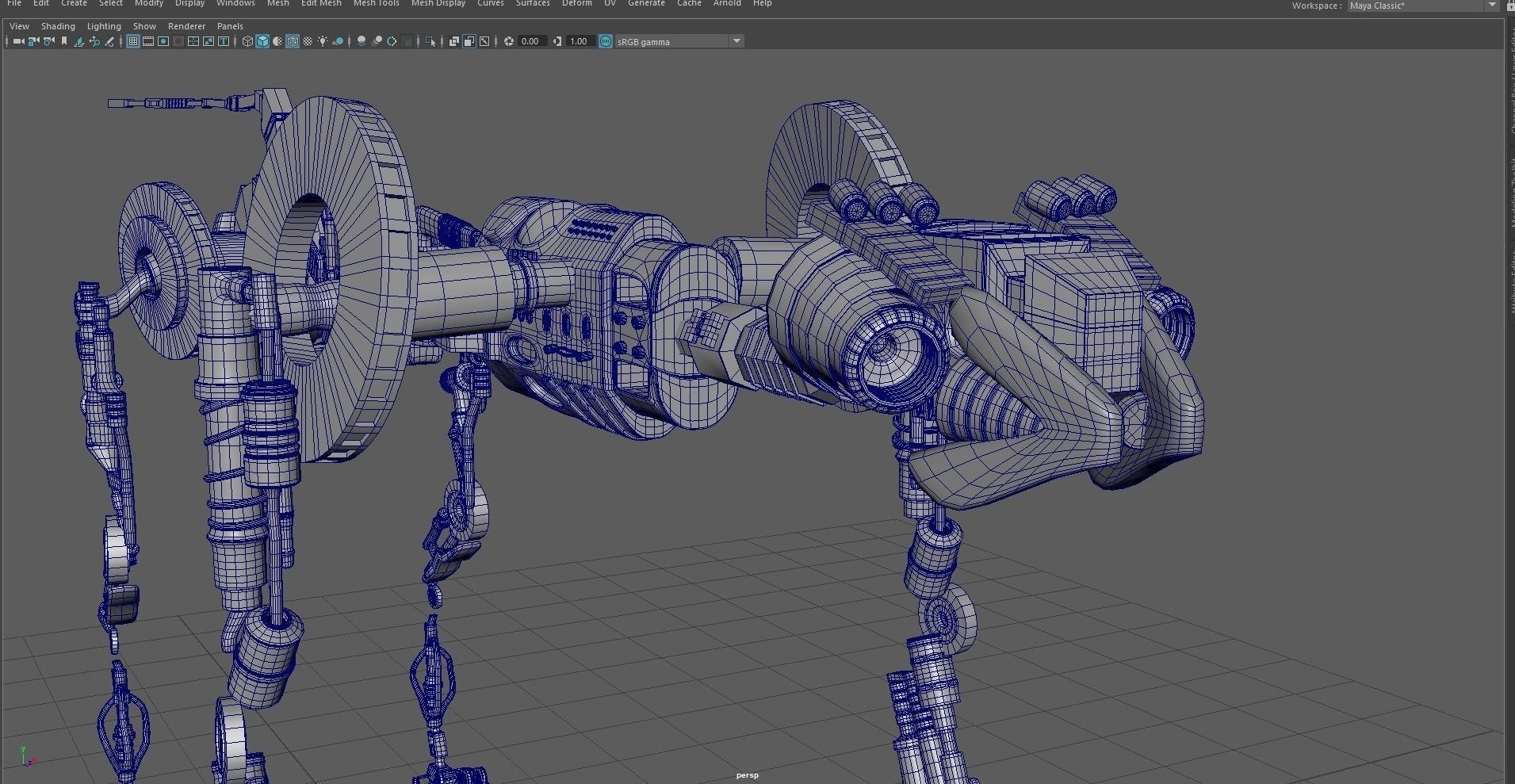Open the Help menu
Image resolution: width=1515 pixels, height=784 pixels.
pyautogui.click(x=762, y=3)
